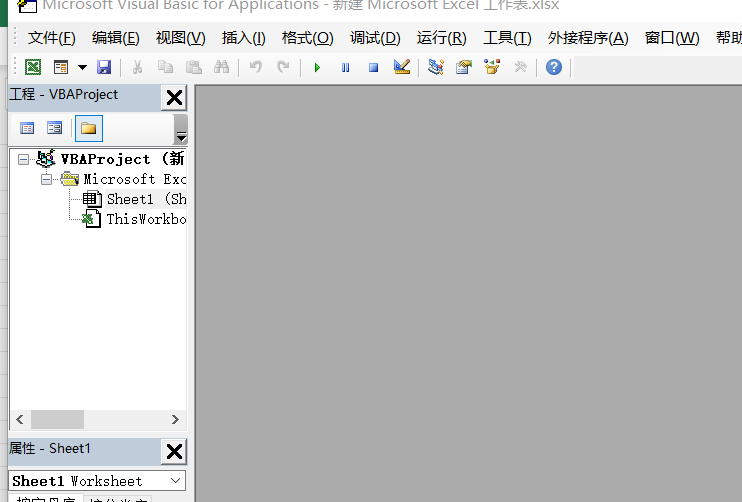Open the 调试(D) menu
742x502 pixels.
point(375,37)
